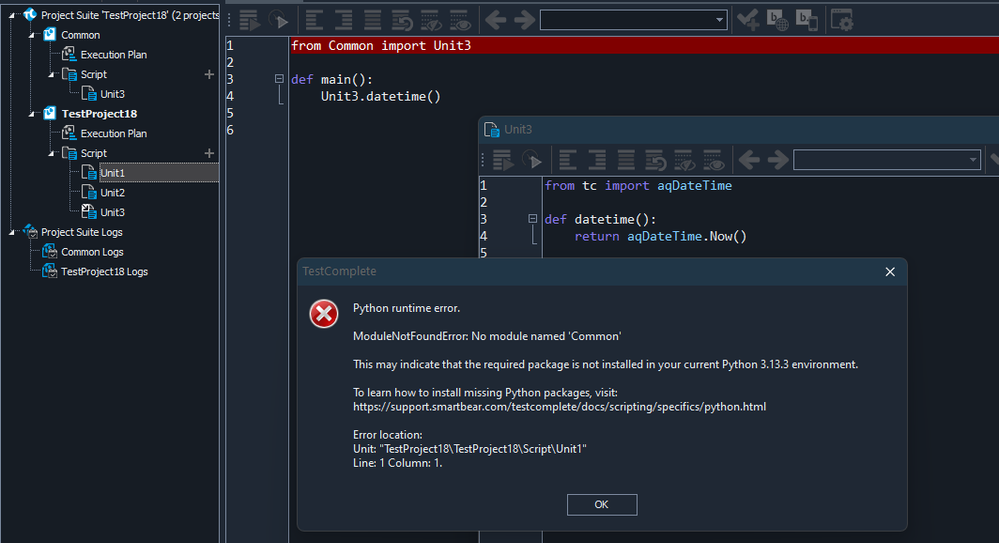The height and width of the screenshot is (543, 999).
Task: Toggle the crossed-eye icon in Unit3 toolbar
Action: 685,160
